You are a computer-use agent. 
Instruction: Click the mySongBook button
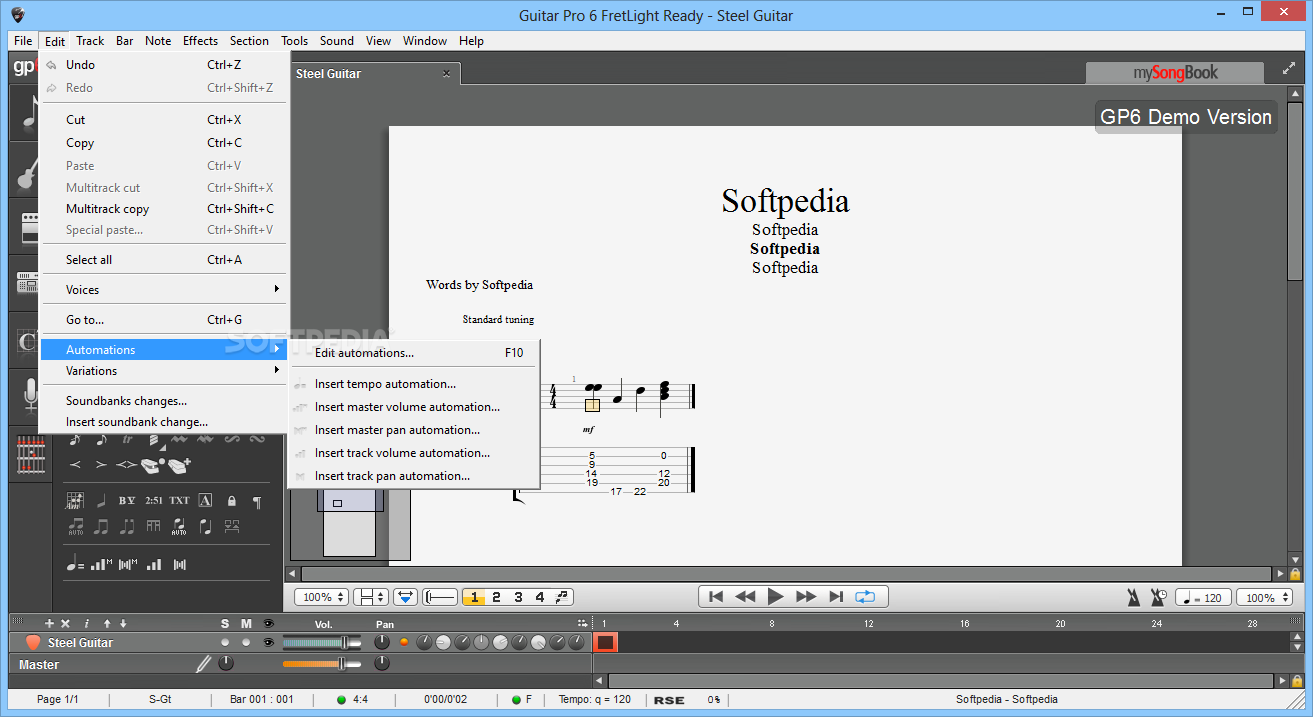pyautogui.click(x=1175, y=72)
